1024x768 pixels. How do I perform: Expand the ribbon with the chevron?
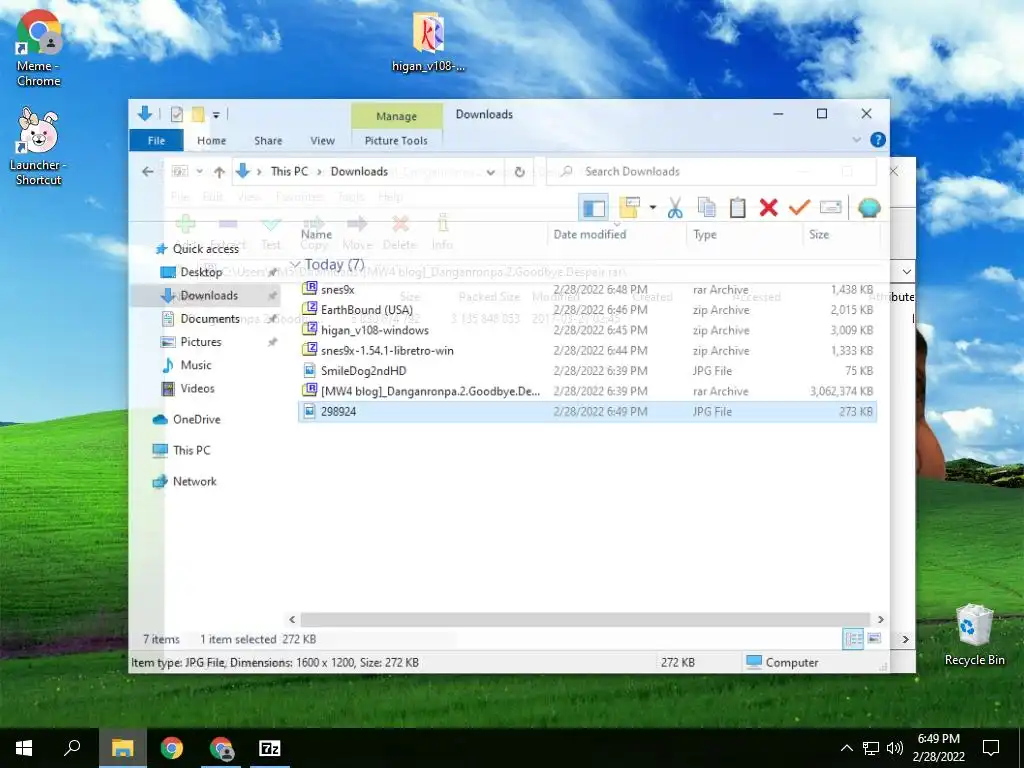click(856, 140)
